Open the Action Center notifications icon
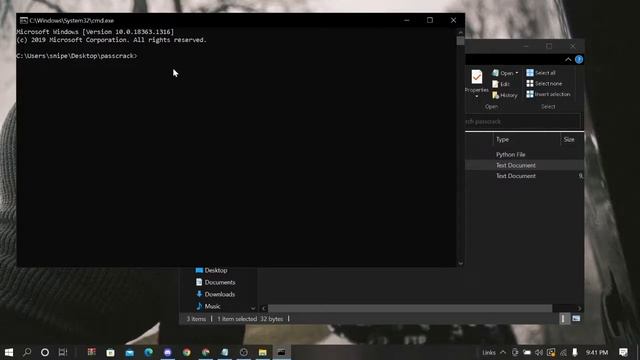Screen dimensions: 640x360 pos(623,352)
